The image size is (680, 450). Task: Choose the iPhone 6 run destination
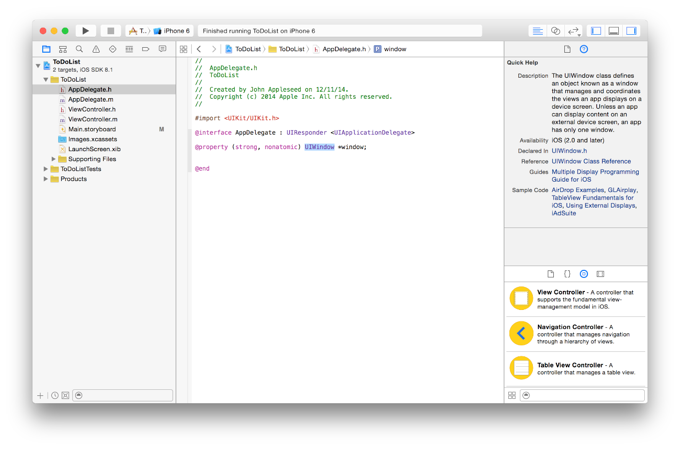[x=172, y=31]
